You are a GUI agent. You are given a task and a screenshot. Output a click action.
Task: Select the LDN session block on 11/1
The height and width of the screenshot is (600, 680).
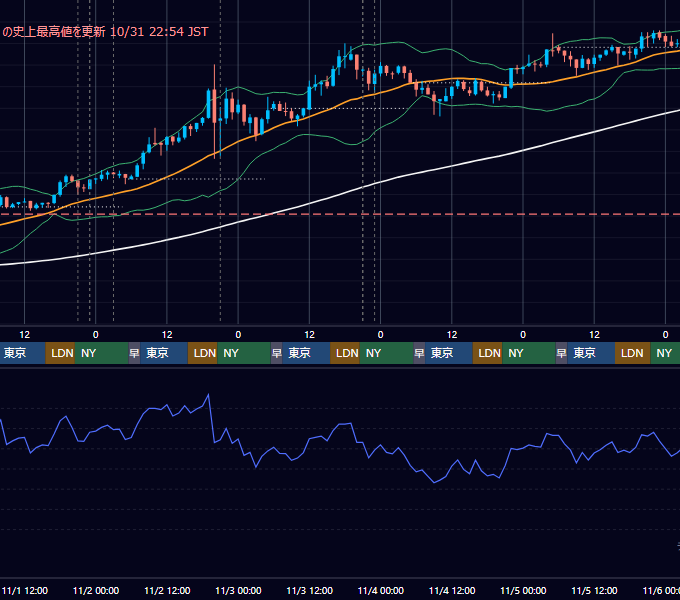[60, 353]
